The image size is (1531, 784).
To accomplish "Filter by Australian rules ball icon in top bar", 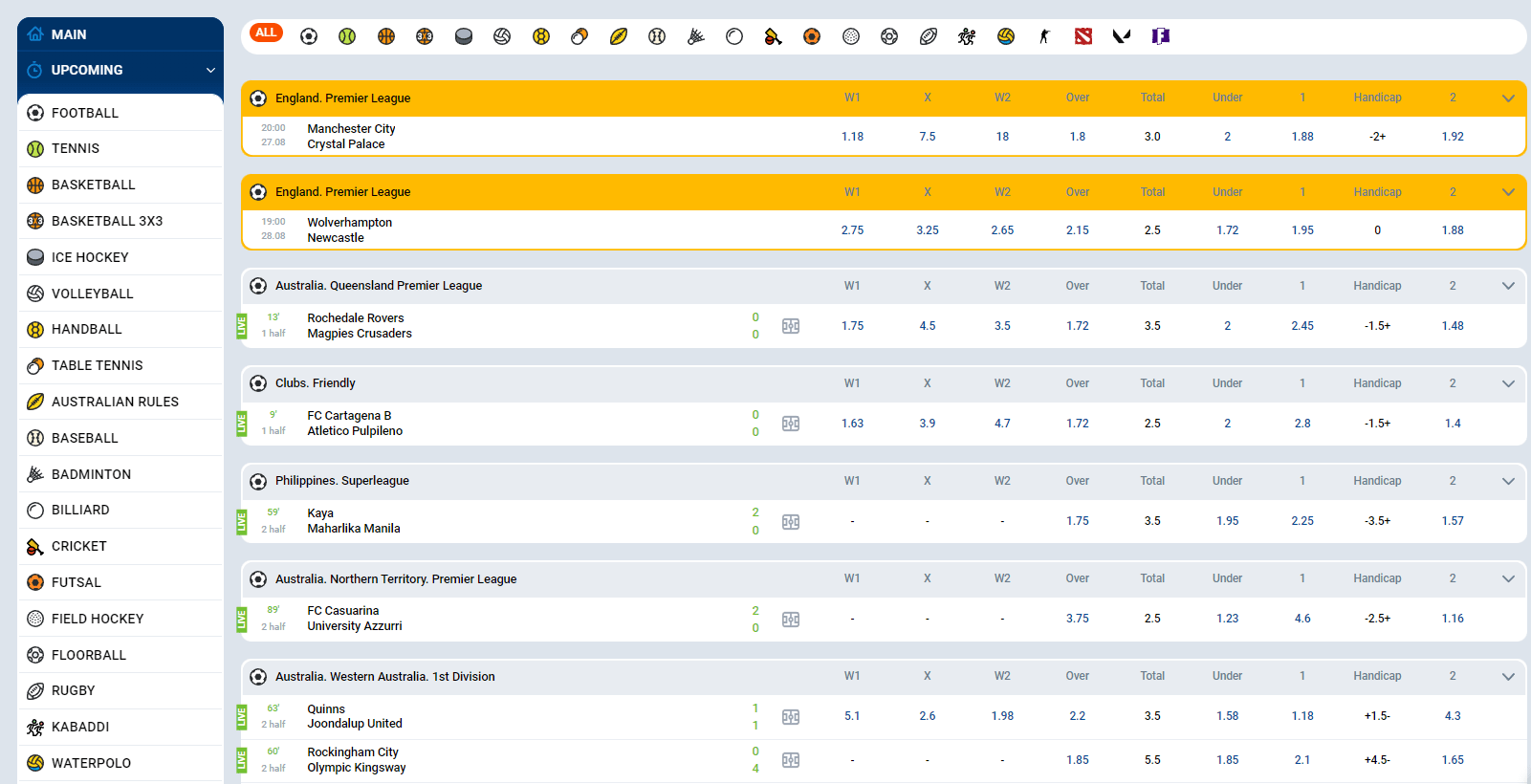I will pyautogui.click(x=619, y=36).
